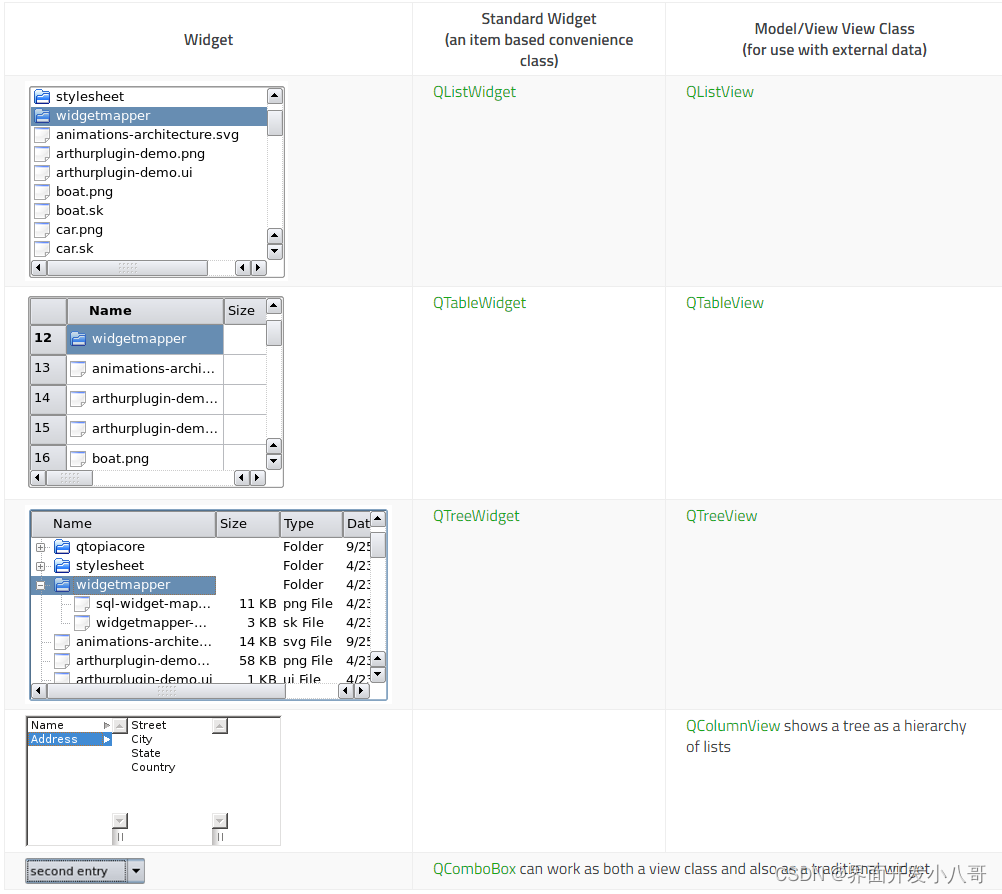Click the file icon beside boat.sk

(42, 211)
